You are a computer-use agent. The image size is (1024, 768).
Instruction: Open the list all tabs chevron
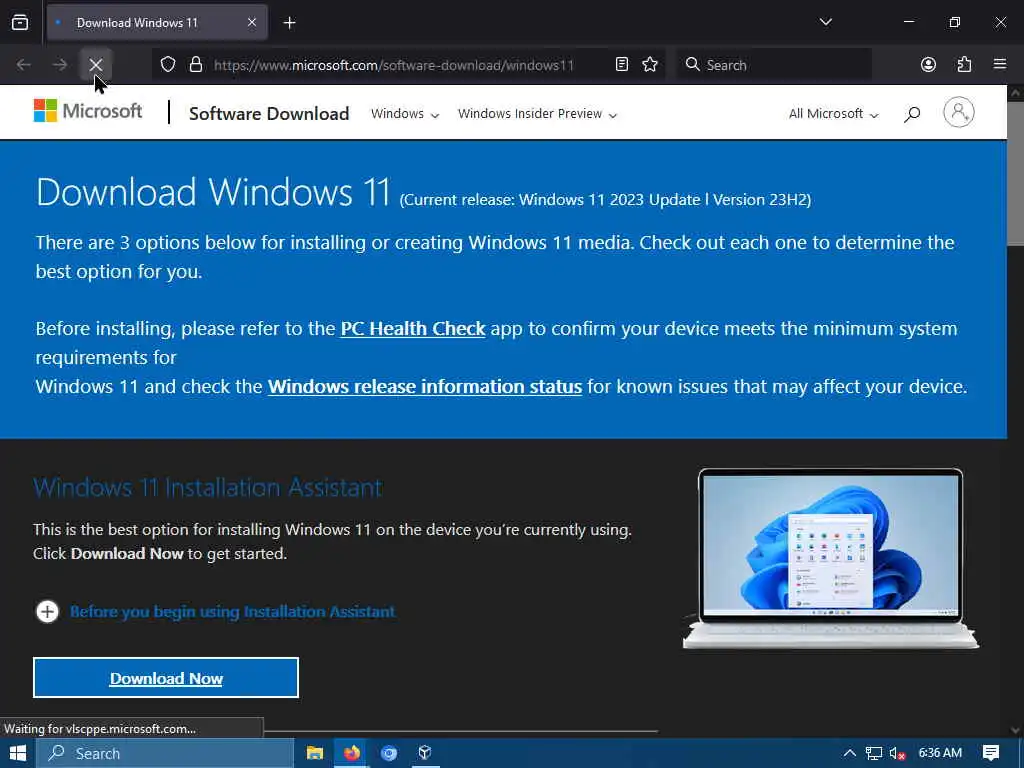(x=825, y=22)
